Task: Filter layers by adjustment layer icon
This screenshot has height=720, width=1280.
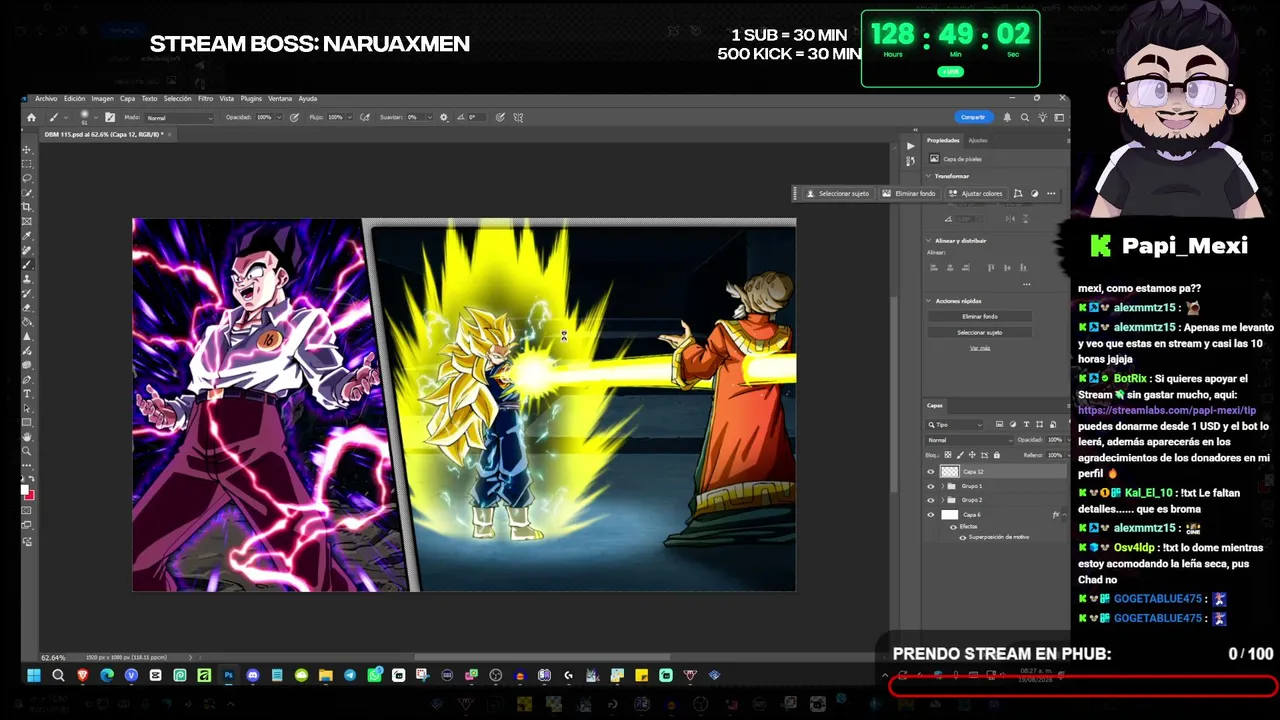Action: [1013, 425]
